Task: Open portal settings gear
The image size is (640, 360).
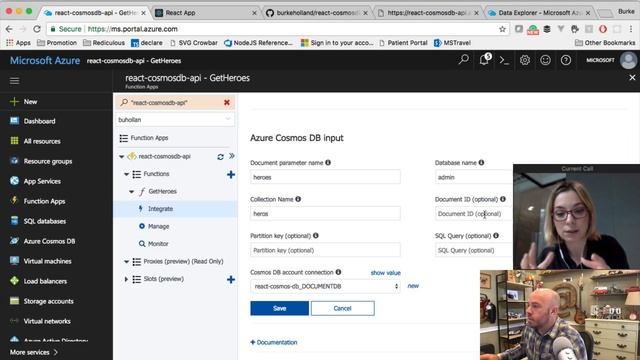Action: pos(525,60)
